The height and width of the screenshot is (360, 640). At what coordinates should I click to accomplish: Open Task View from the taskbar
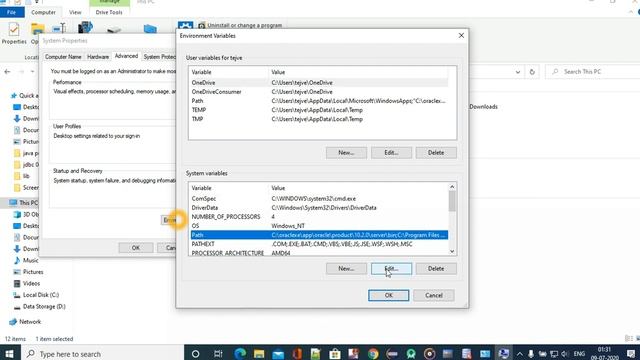click(218, 354)
